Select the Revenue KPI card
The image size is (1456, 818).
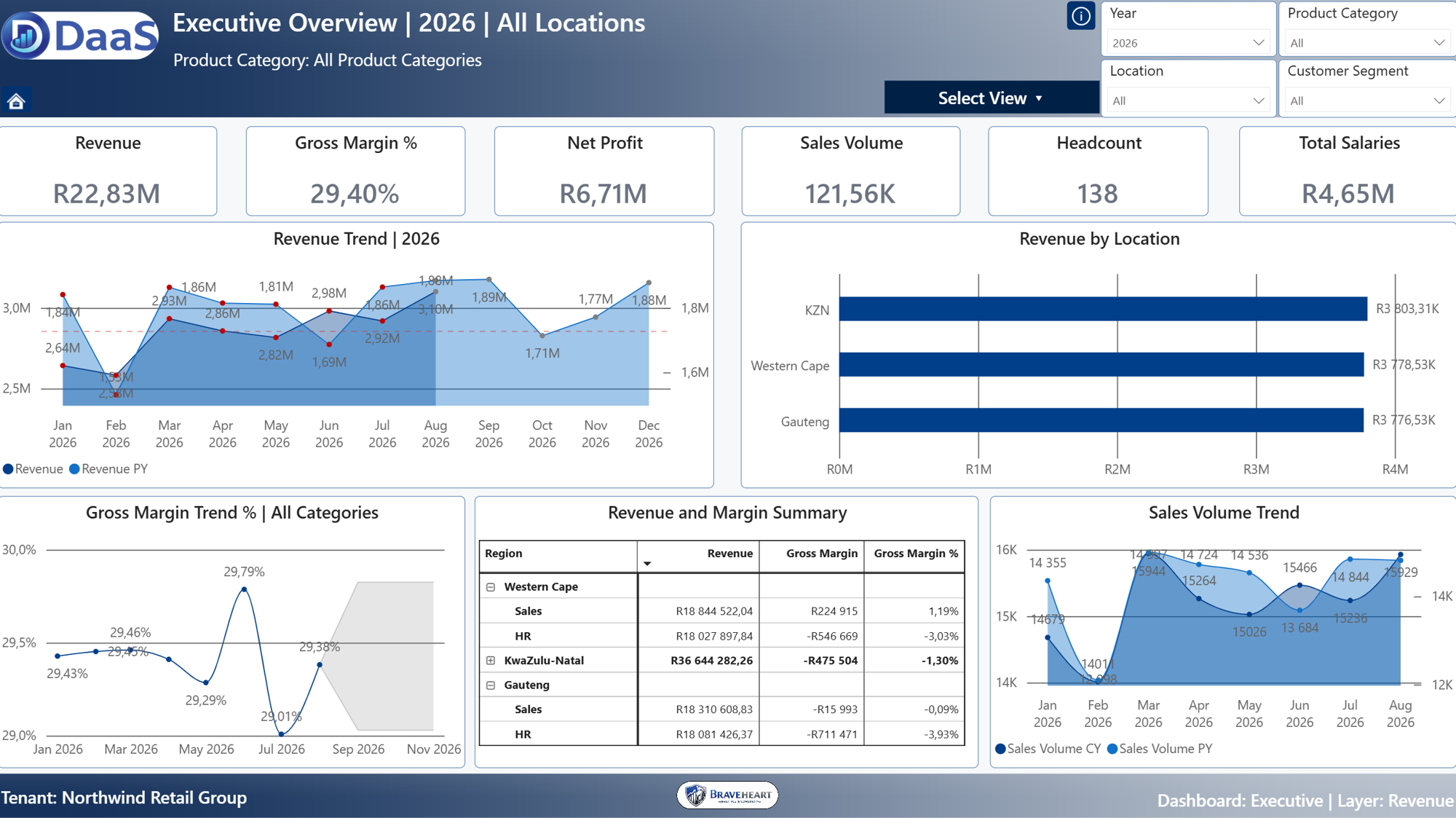coord(108,171)
